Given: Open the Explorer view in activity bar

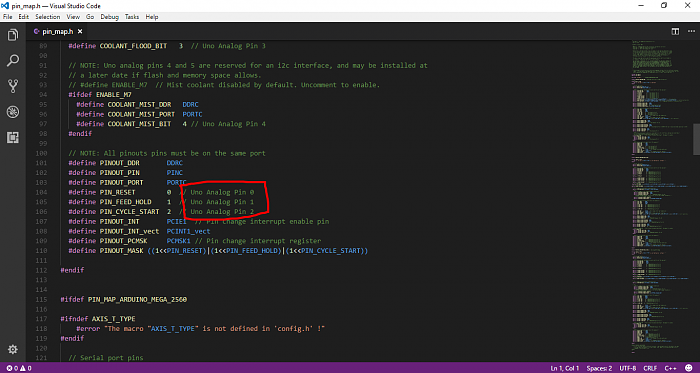Looking at the screenshot, I should tap(12, 35).
